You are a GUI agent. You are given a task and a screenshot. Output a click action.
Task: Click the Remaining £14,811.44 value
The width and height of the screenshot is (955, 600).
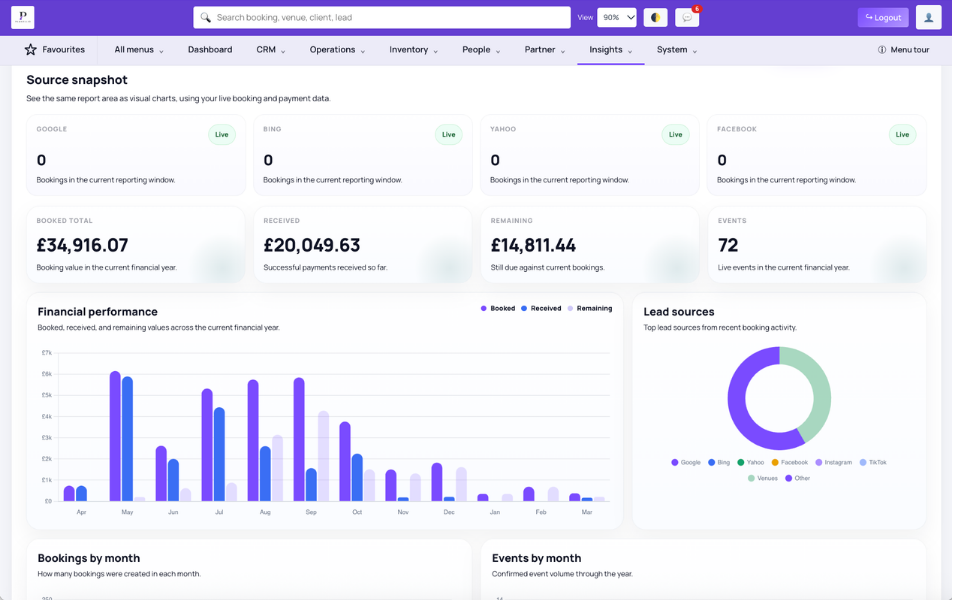click(533, 245)
